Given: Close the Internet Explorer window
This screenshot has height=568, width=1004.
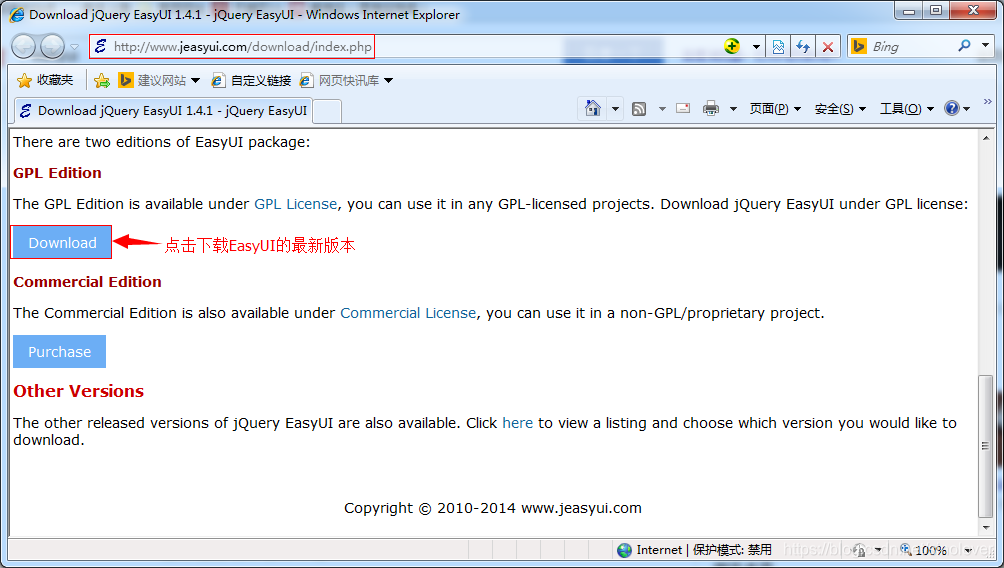Looking at the screenshot, I should (x=973, y=10).
